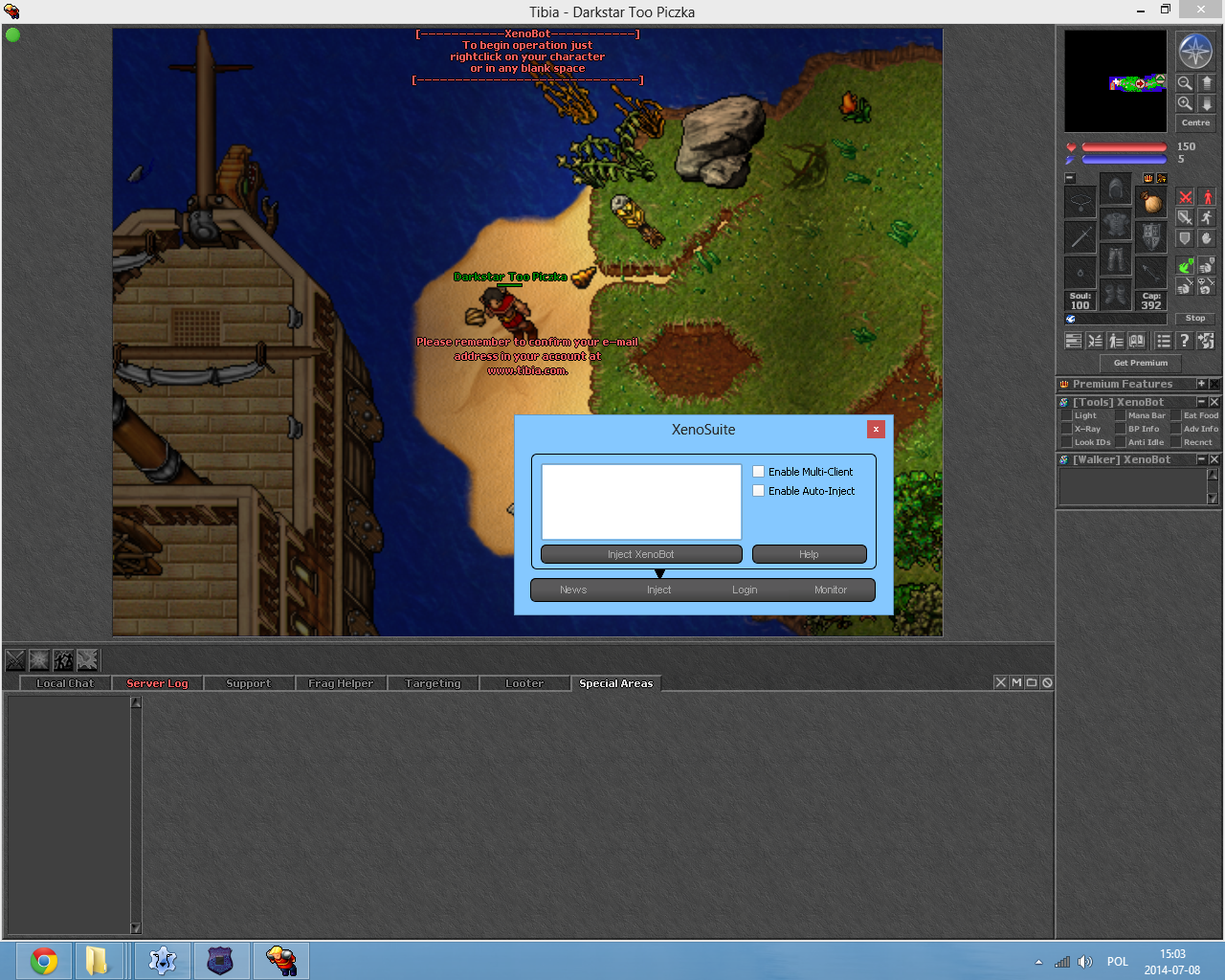Enable the Look IDs checkbox
The image size is (1225, 980).
[1067, 442]
